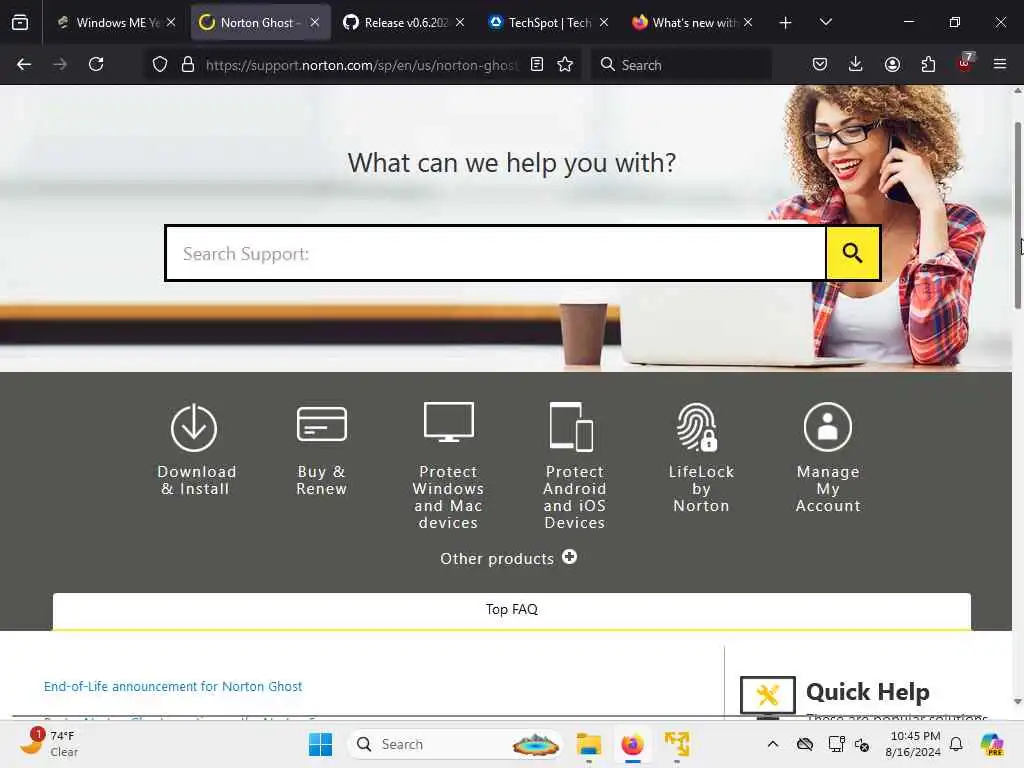Viewport: 1024px width, 768px height.
Task: Select Protect Android and iOS Devices icon
Action: 571,426
